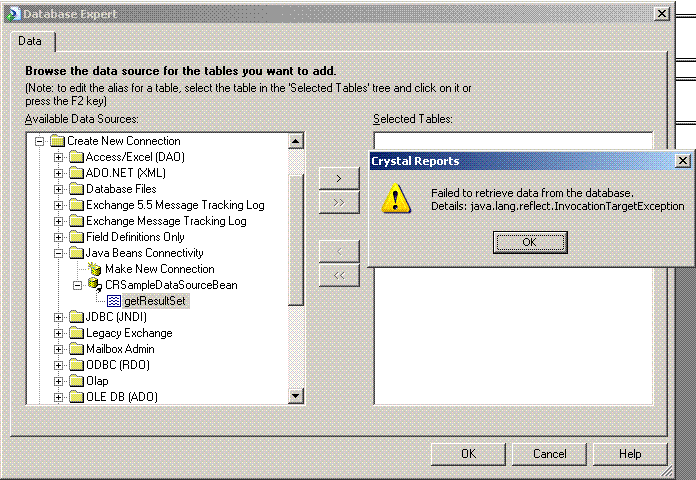Select the OLE DB (ADO) label
This screenshot has height=480, width=696.
tap(122, 397)
